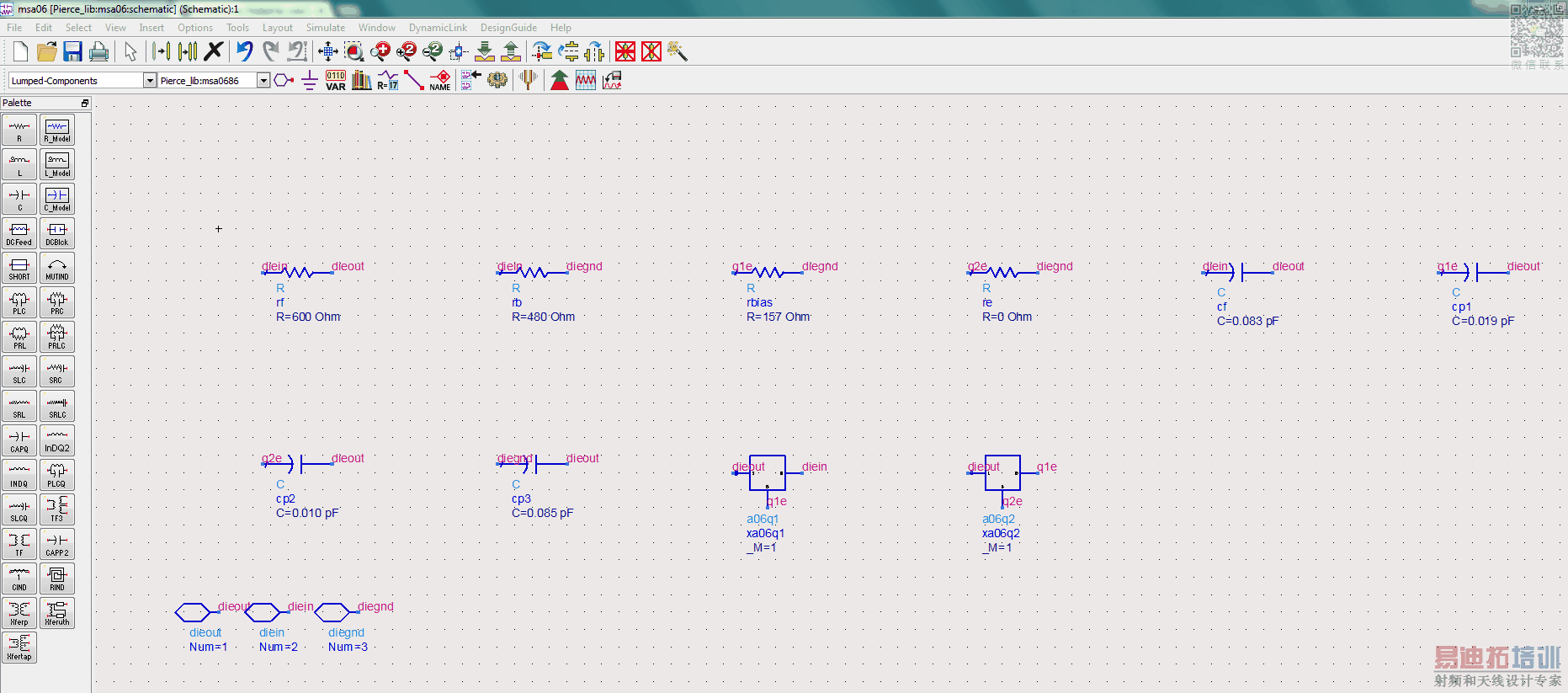Click the NAME wire/pin label icon

440,80
